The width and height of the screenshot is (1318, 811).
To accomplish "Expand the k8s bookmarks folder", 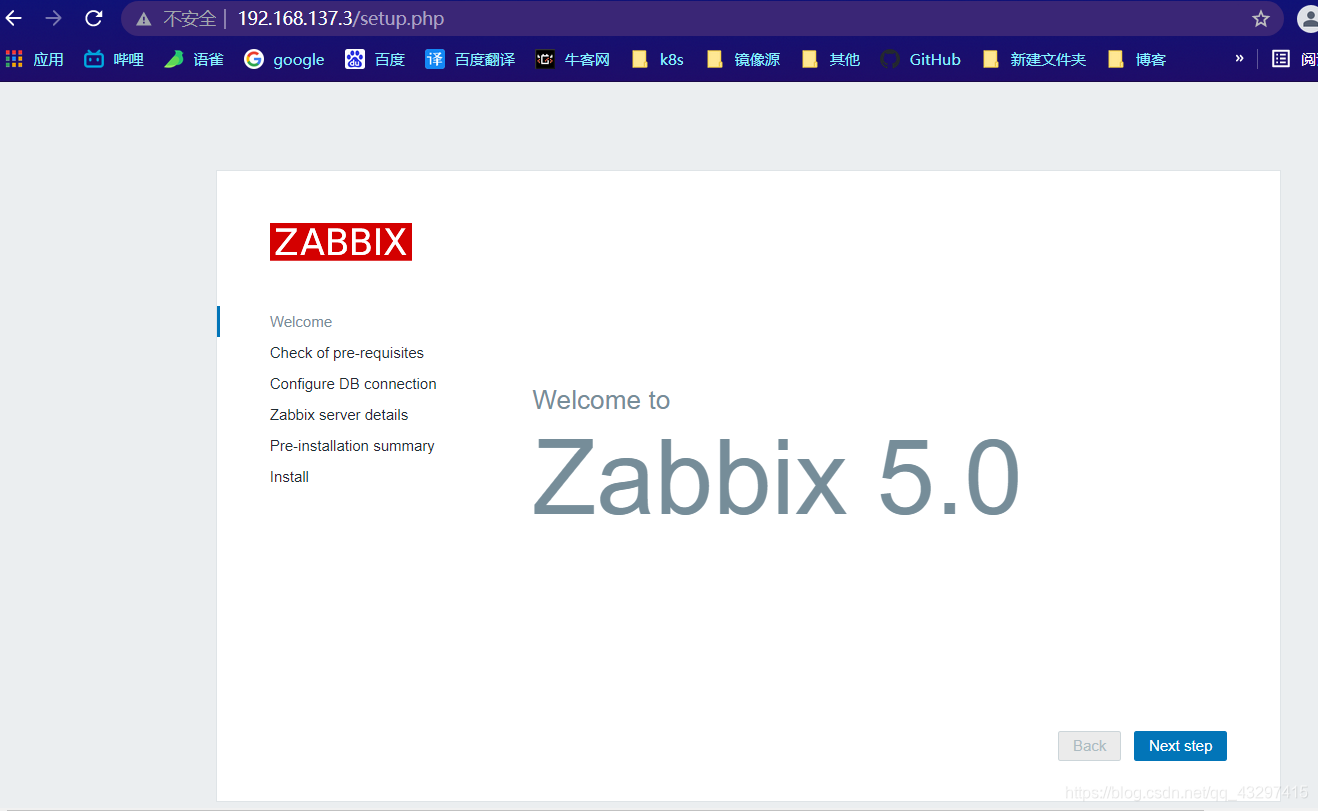I will coord(657,59).
